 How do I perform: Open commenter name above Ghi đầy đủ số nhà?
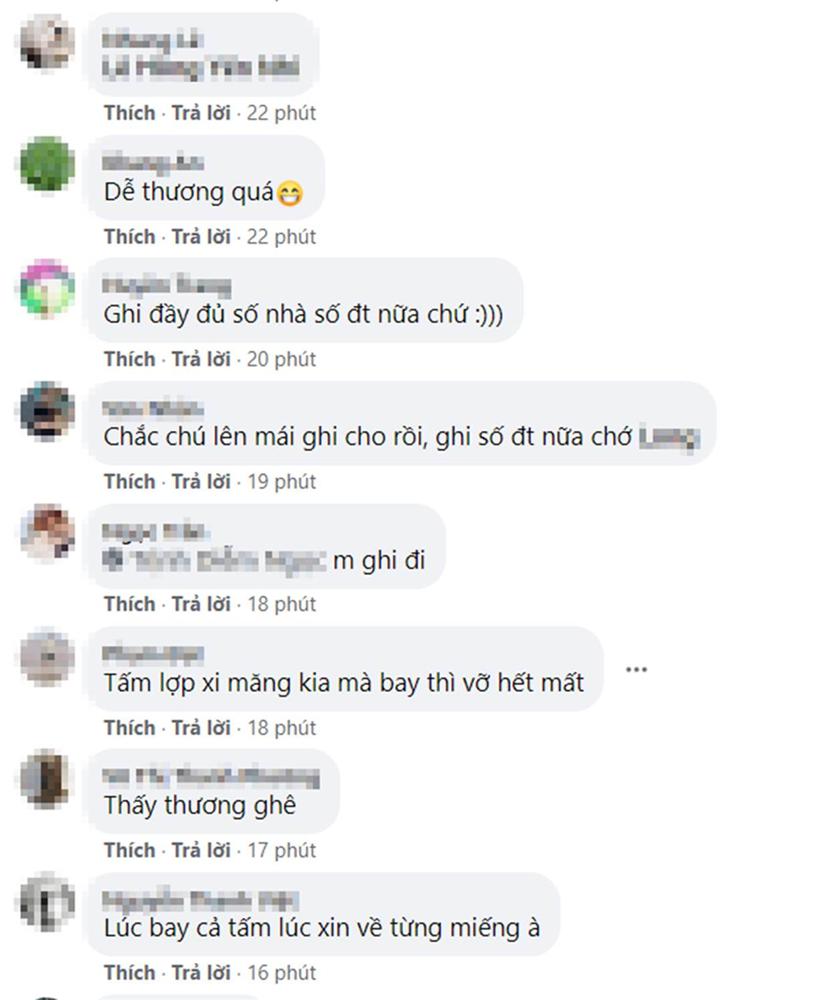(166, 284)
